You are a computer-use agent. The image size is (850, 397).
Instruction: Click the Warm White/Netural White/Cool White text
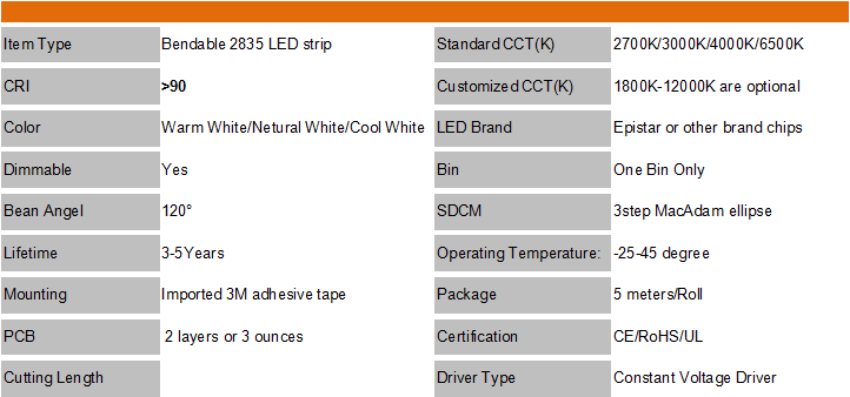click(293, 128)
